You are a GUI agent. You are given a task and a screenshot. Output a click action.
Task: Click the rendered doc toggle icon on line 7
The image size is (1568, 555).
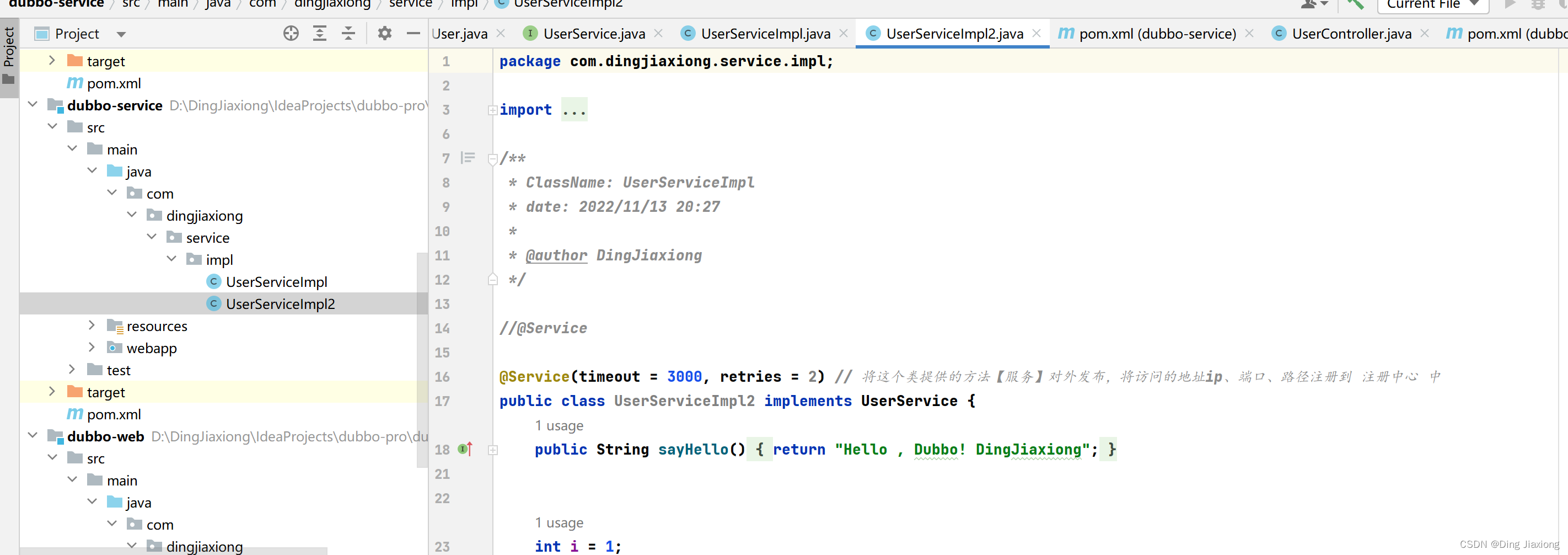tap(468, 158)
